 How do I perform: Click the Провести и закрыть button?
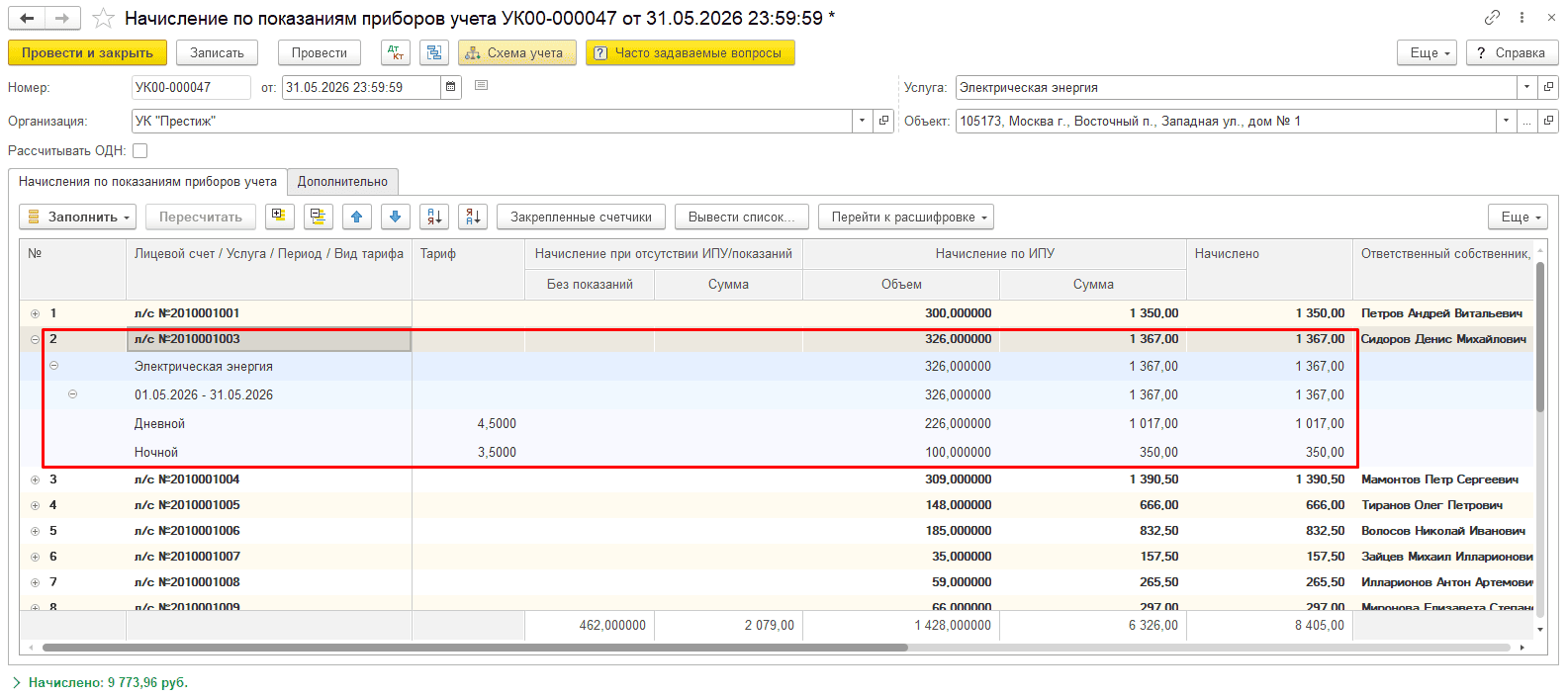87,53
